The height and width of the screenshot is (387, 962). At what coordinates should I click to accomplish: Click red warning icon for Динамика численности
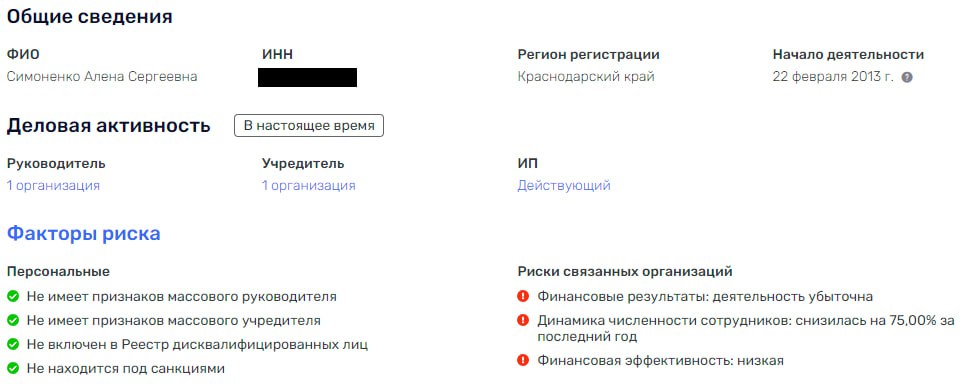(x=523, y=320)
